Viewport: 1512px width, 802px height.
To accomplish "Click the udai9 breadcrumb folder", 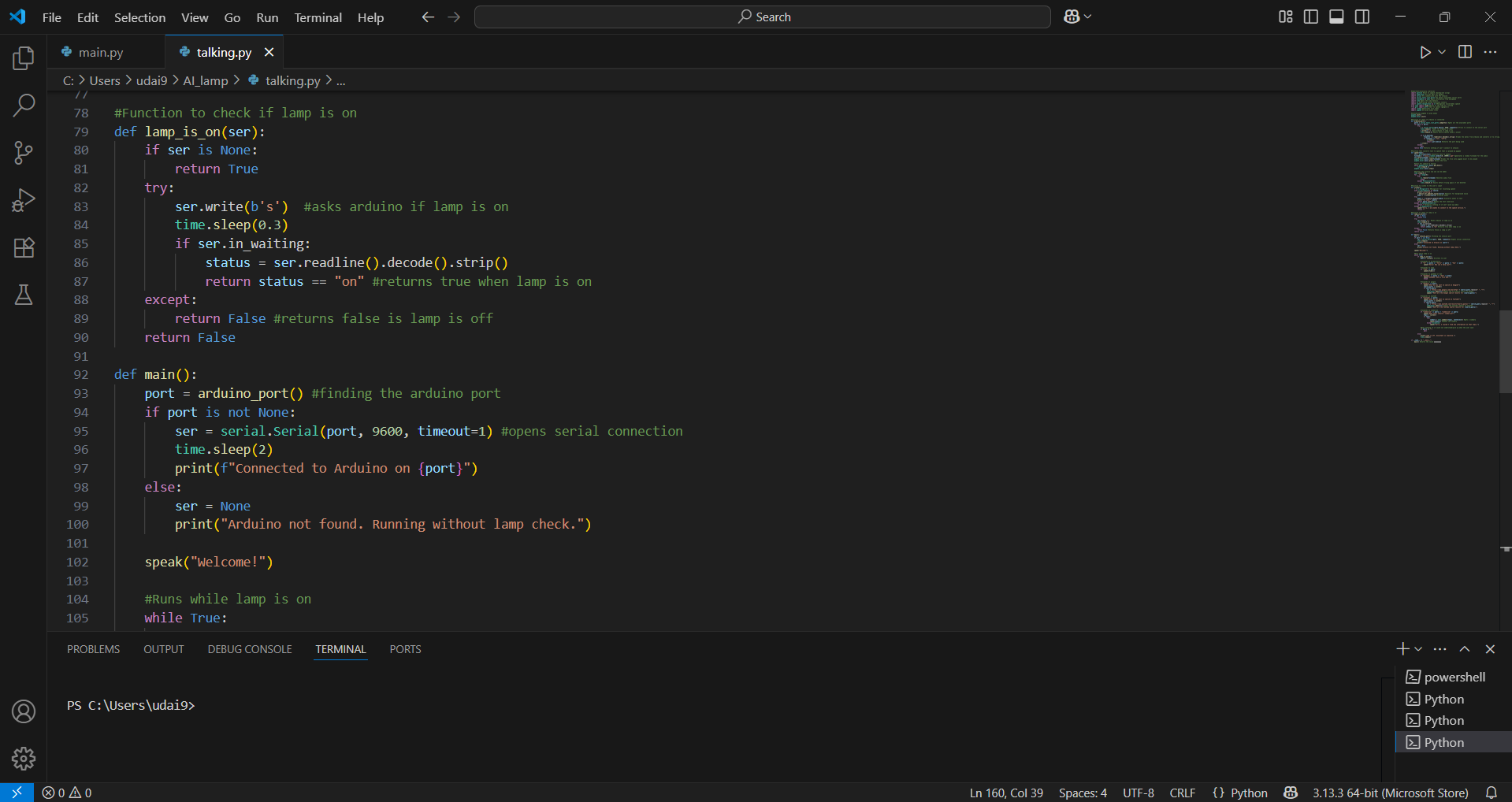I will click(x=151, y=80).
